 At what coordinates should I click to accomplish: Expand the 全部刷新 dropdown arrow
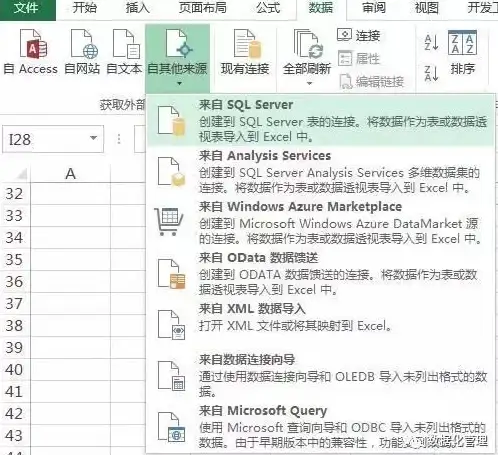click(309, 83)
